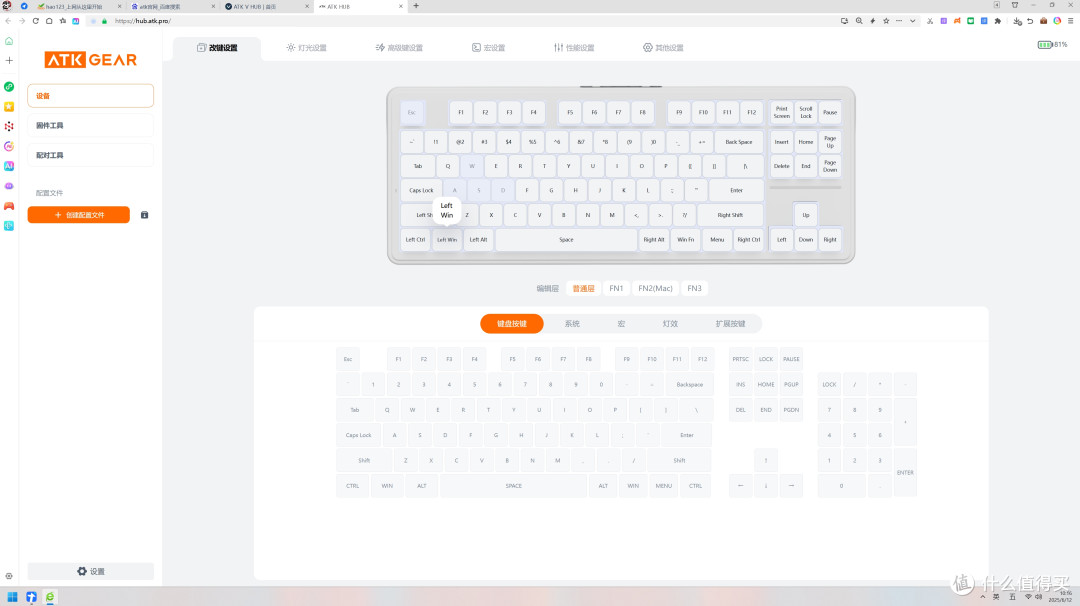Image resolution: width=1080 pixels, height=606 pixels.
Task: Open the 设置 gear button in sidebar
Action: [91, 571]
